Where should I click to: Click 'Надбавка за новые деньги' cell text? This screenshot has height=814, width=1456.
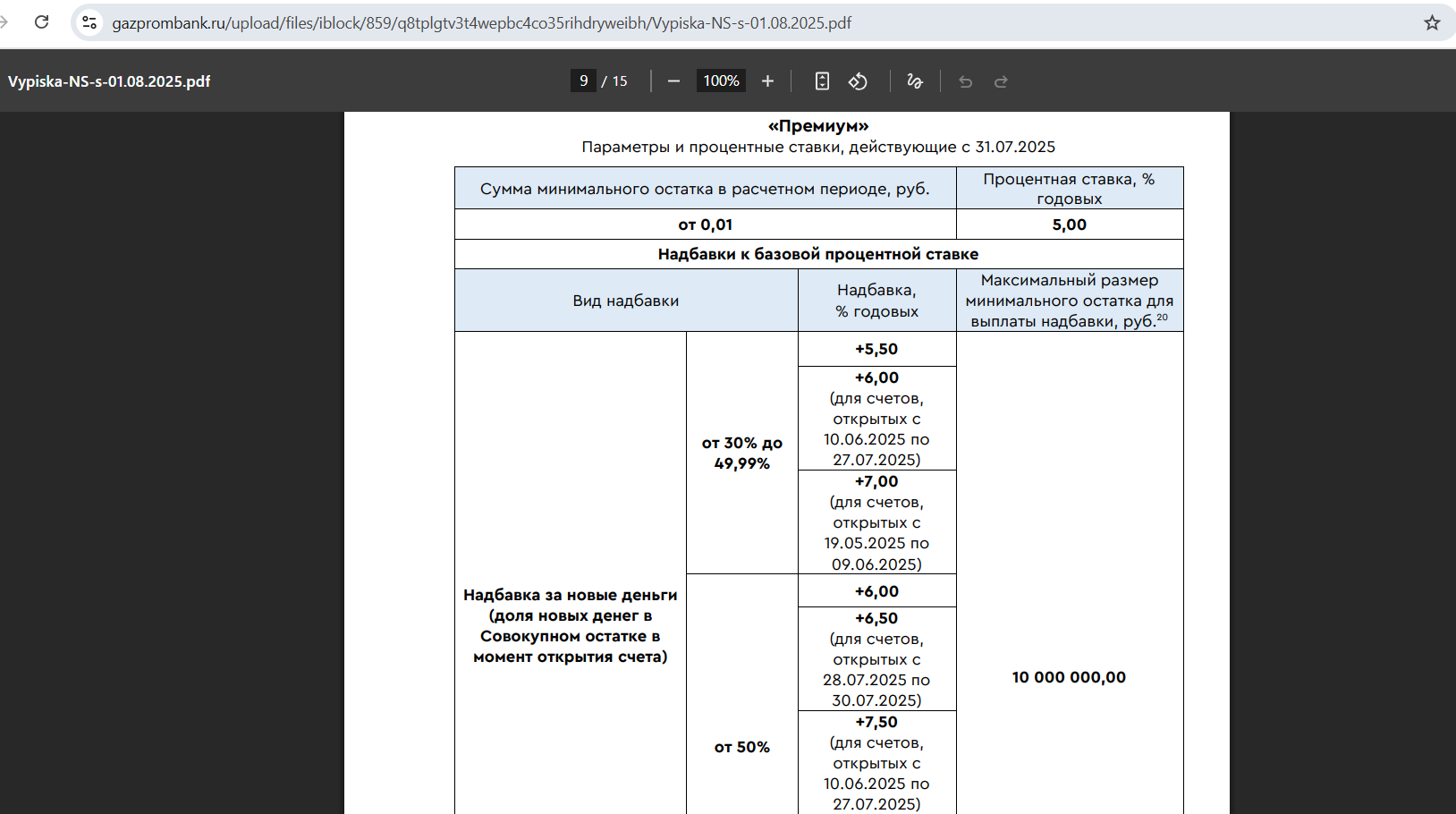571,625
